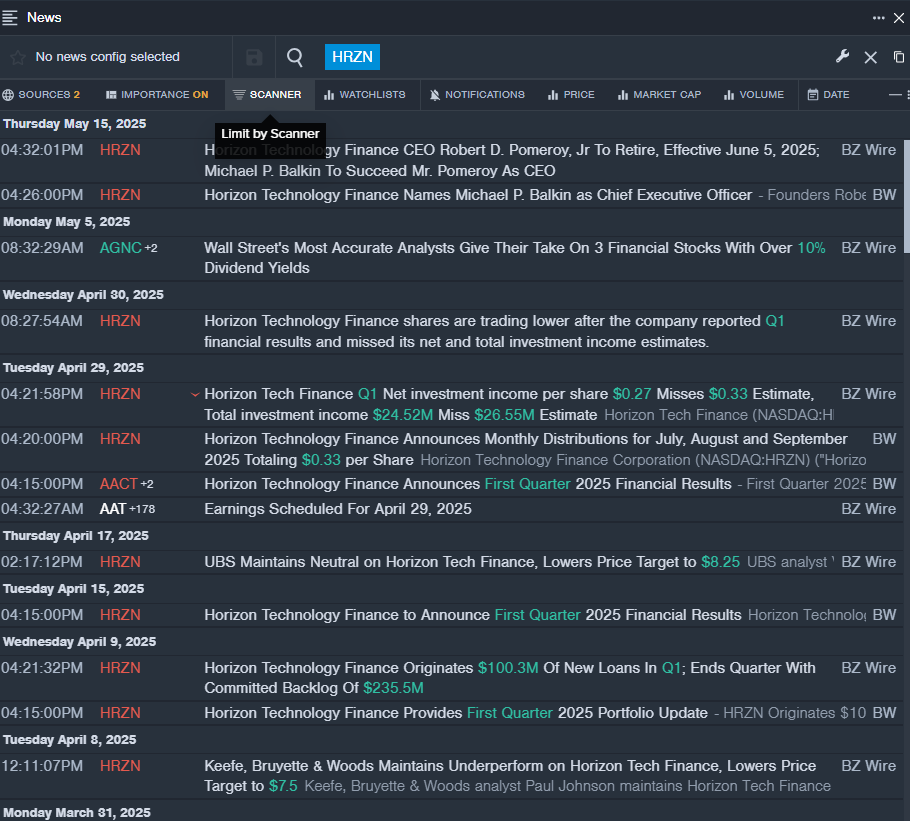This screenshot has width=910, height=821.
Task: Expand the +2 tickers next to AGNC
Action: click(x=151, y=248)
